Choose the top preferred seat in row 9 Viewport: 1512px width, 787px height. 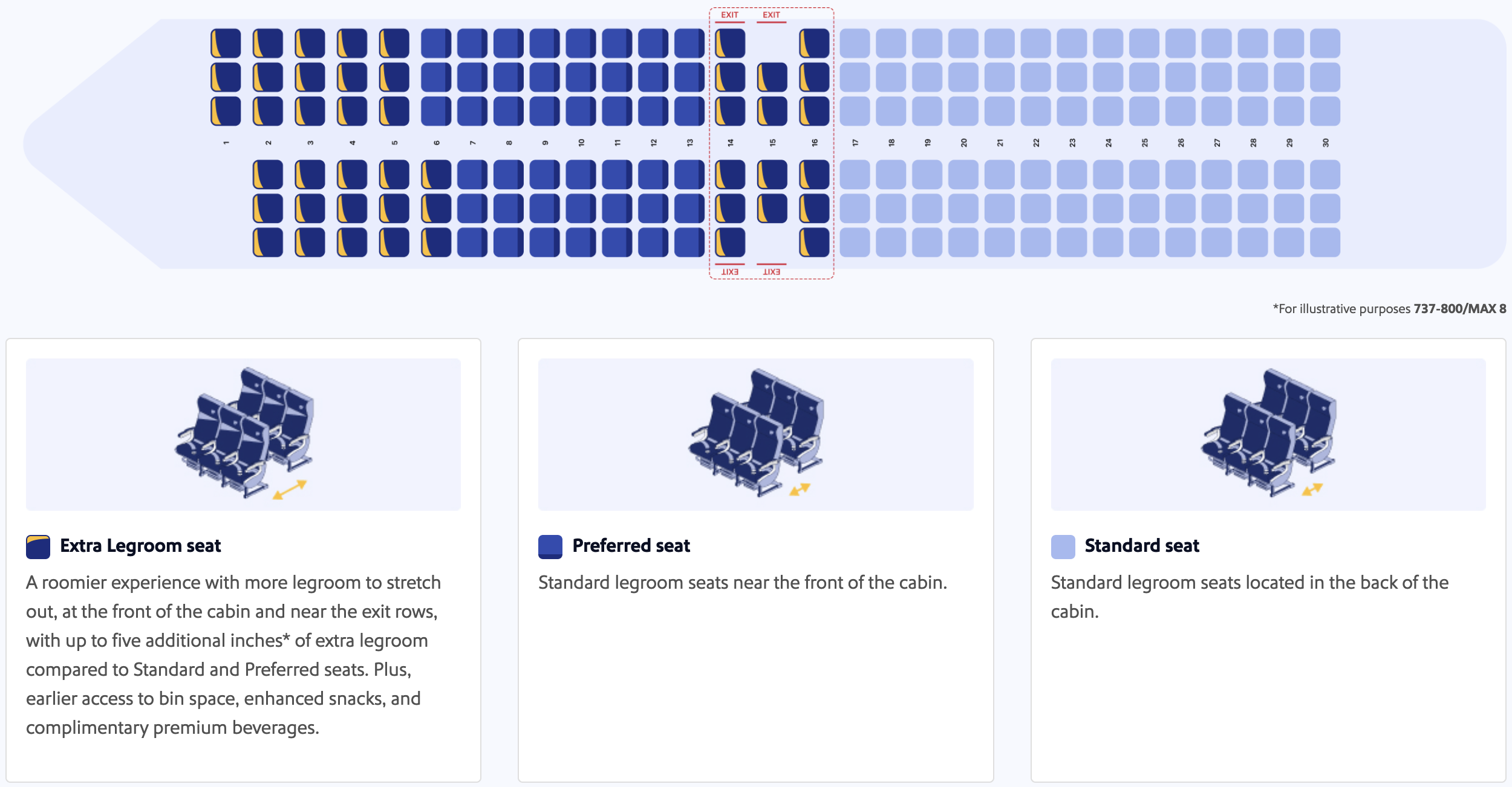[545, 44]
